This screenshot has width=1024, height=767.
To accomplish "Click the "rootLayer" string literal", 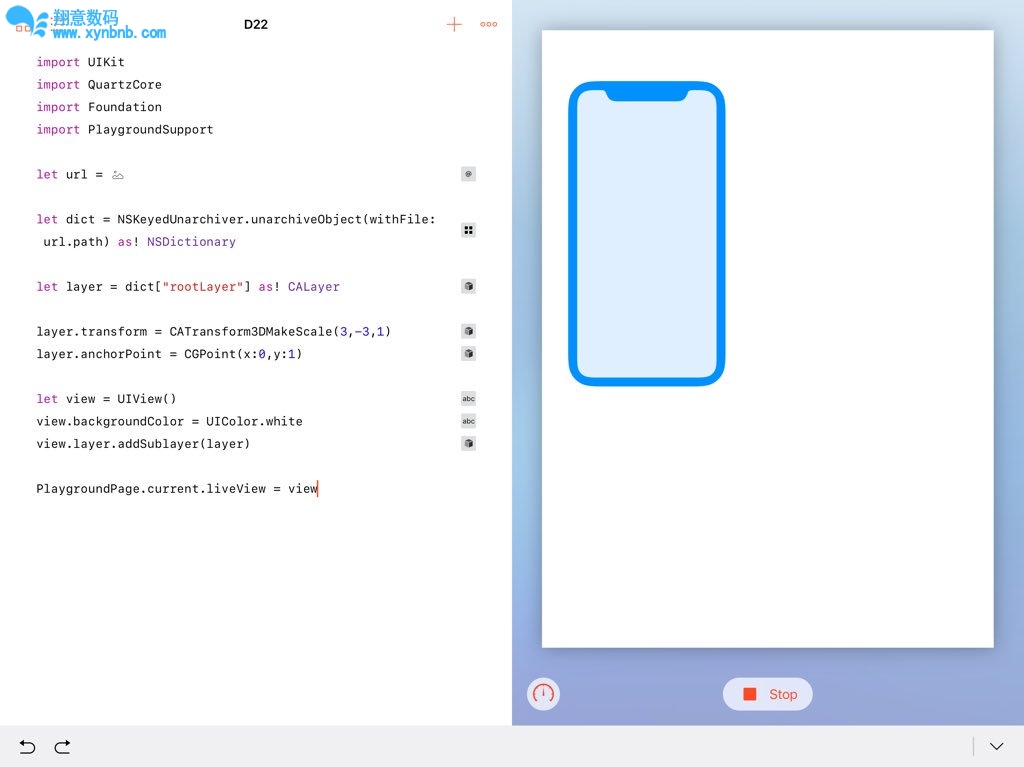I will coord(203,286).
